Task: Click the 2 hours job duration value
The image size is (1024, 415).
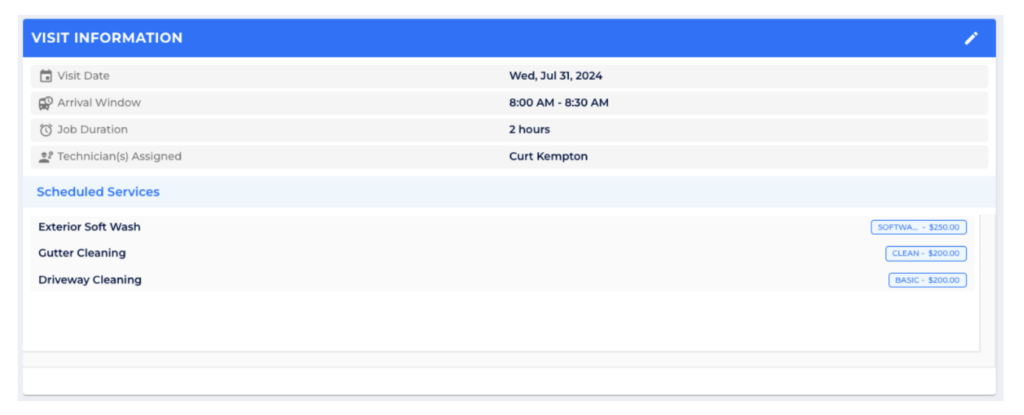Action: (529, 130)
